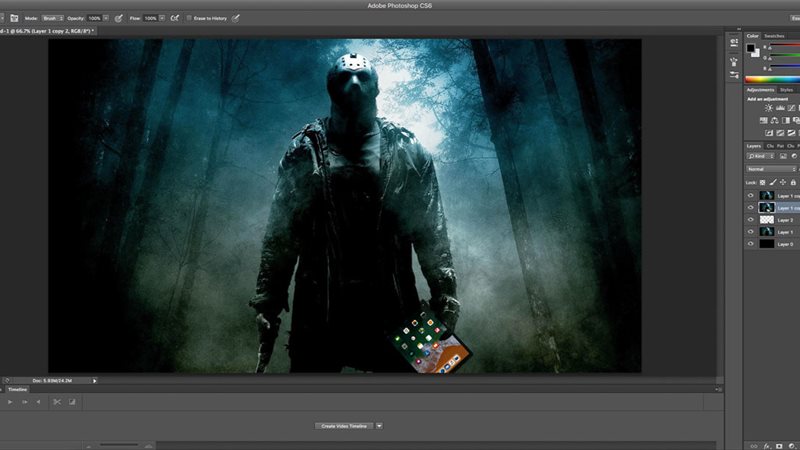Open the Normal blend mode dropdown
Viewport: 800px width, 450px height.
[x=772, y=169]
